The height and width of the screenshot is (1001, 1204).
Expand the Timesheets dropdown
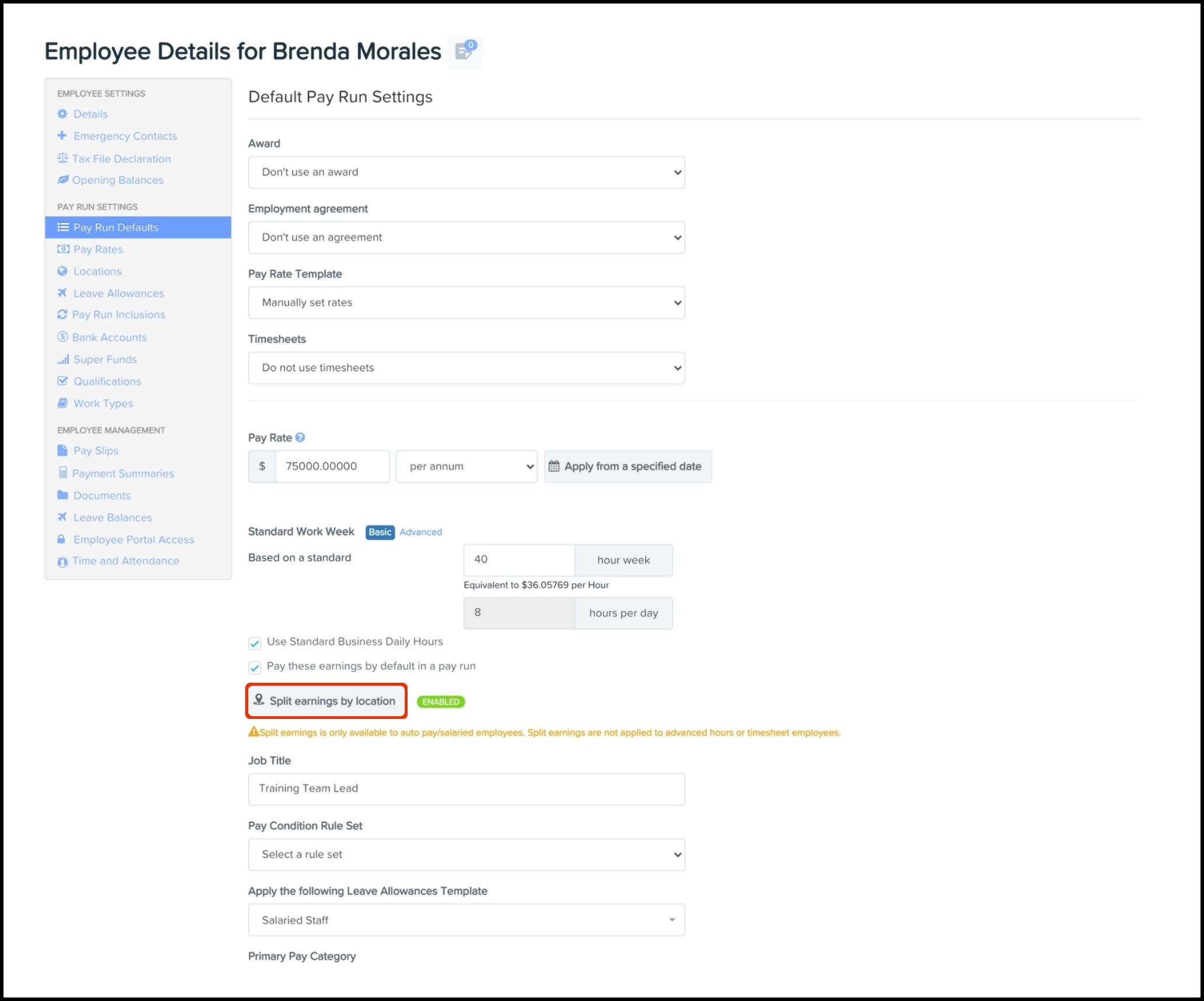[466, 368]
